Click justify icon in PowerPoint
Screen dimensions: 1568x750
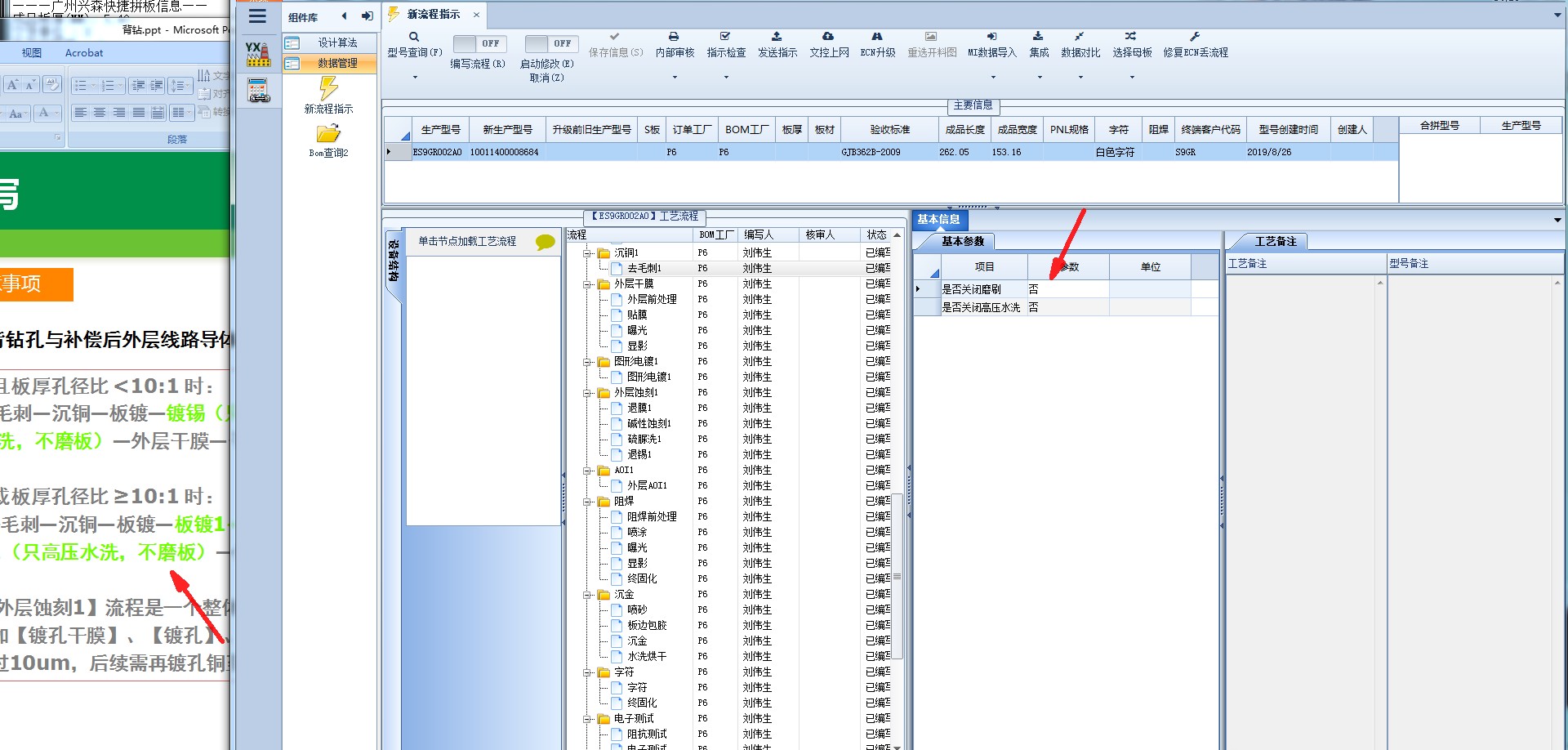(139, 113)
